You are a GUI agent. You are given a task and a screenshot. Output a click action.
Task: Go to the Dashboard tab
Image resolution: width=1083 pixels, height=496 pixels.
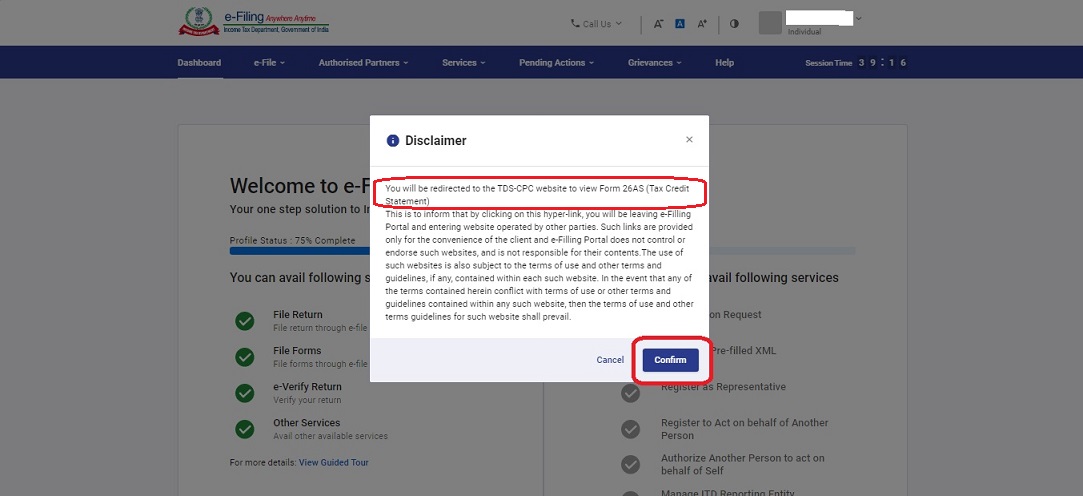click(199, 63)
